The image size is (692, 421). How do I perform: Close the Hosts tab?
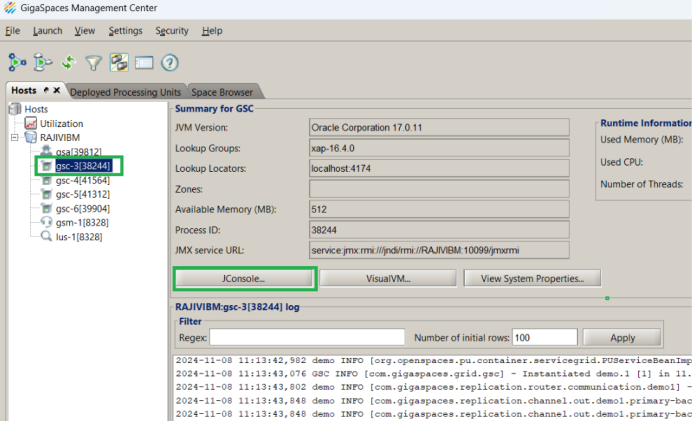click(x=56, y=90)
